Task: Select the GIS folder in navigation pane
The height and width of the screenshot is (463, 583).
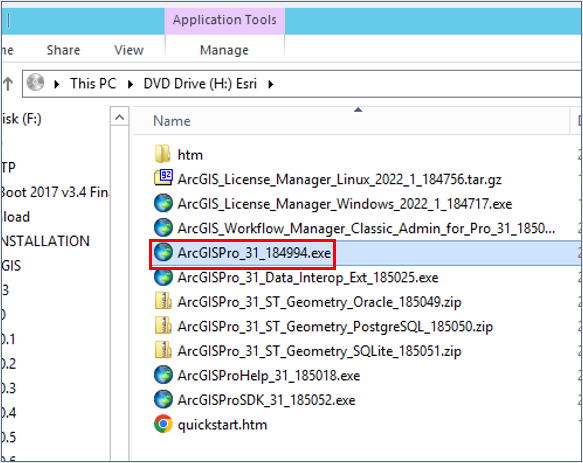Action: tap(11, 266)
